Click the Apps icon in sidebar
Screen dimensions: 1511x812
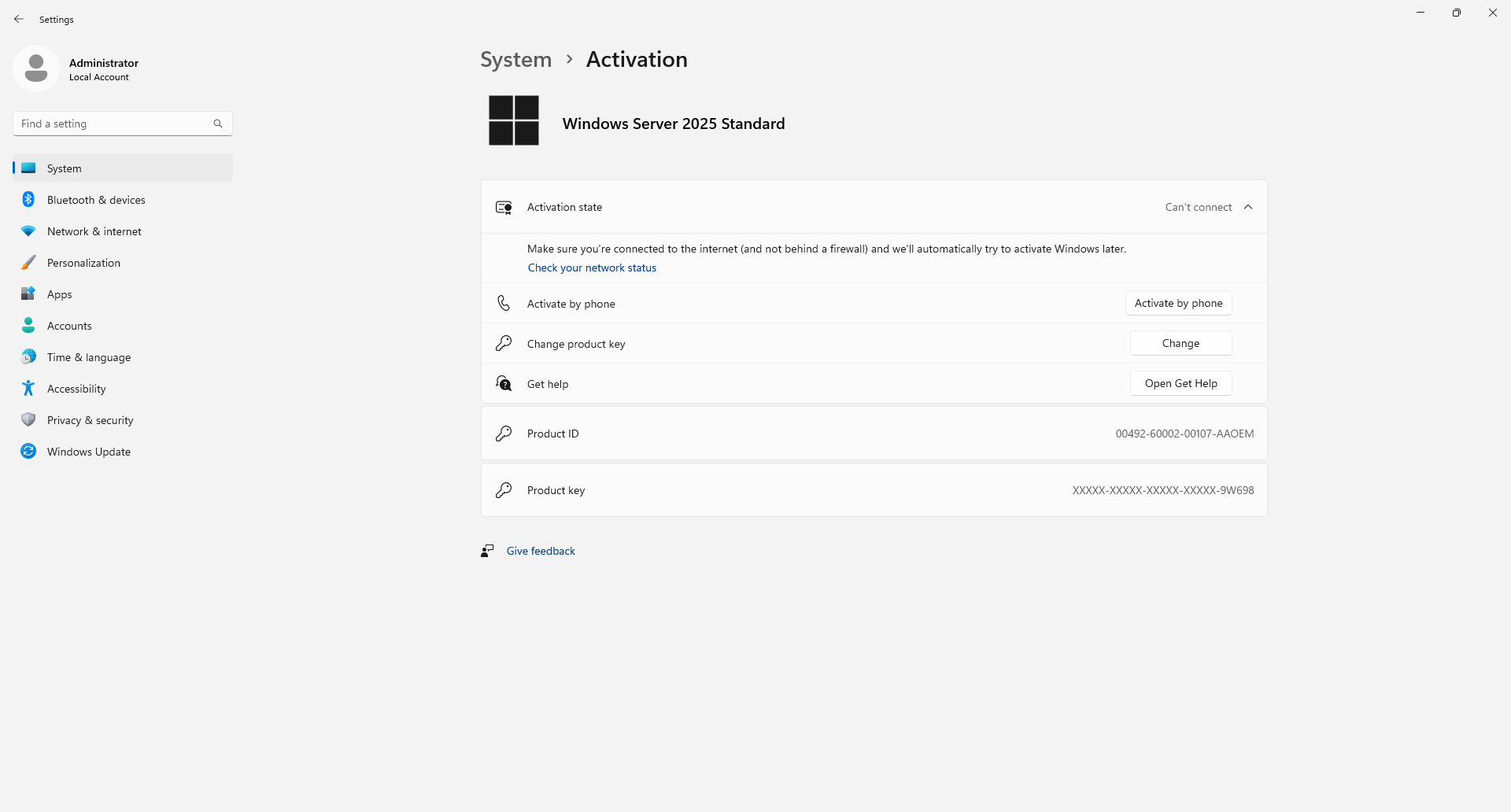pyautogui.click(x=28, y=294)
